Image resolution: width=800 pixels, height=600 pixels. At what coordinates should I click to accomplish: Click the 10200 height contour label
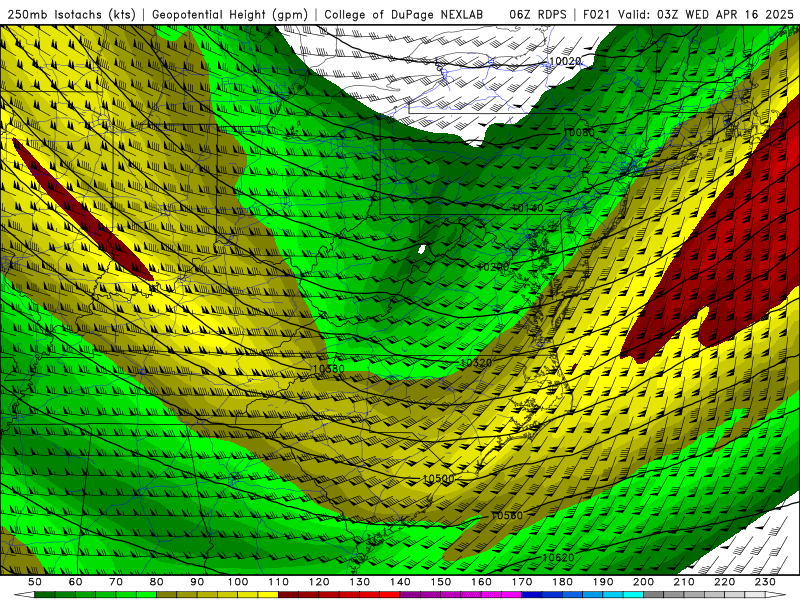tap(493, 267)
